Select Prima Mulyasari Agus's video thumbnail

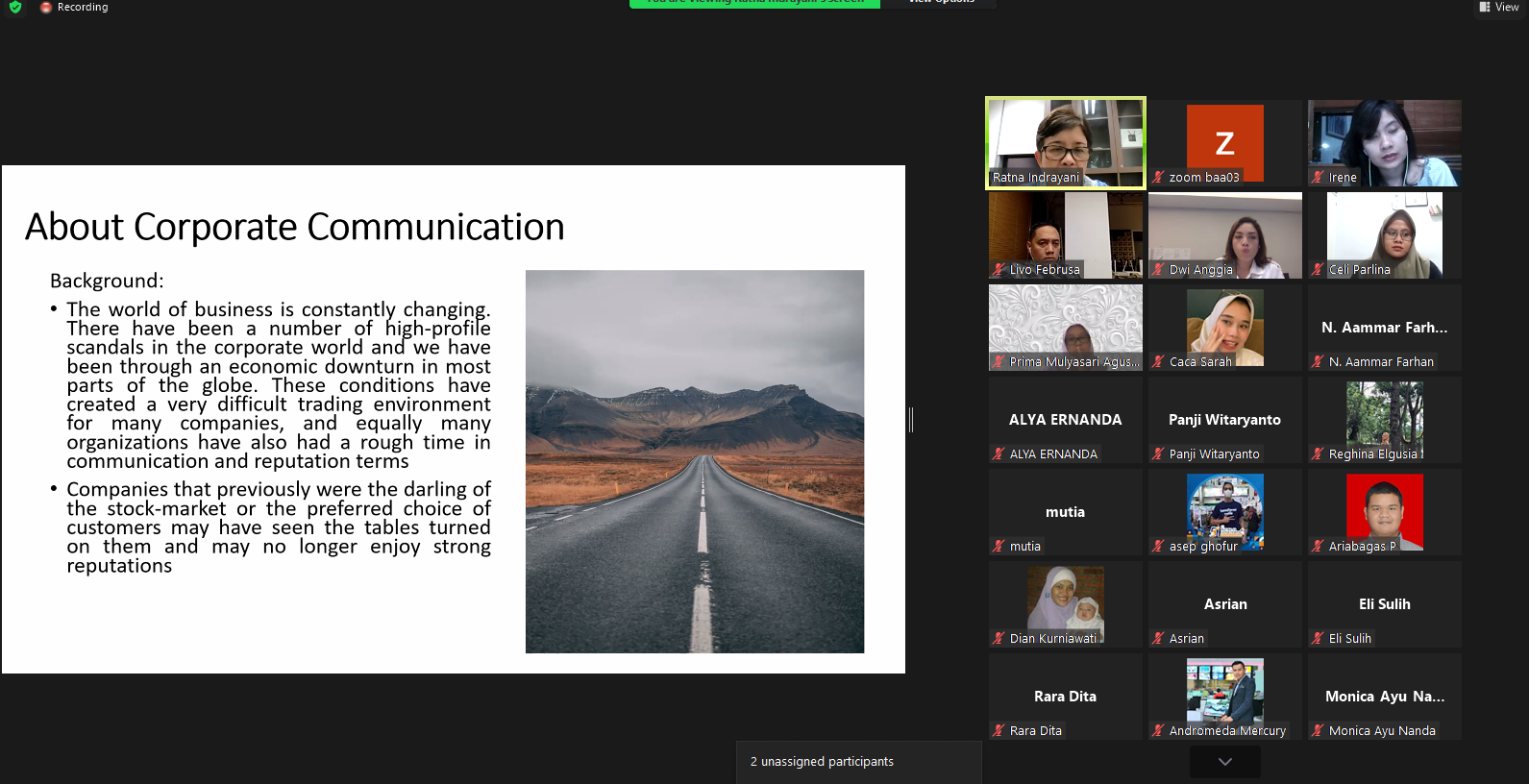click(1066, 328)
